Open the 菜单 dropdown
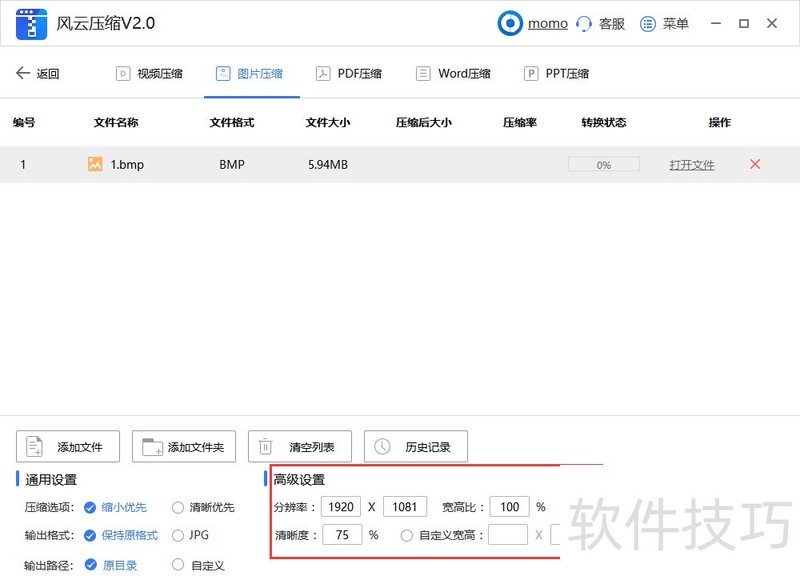This screenshot has width=800, height=584. pyautogui.click(x=664, y=23)
